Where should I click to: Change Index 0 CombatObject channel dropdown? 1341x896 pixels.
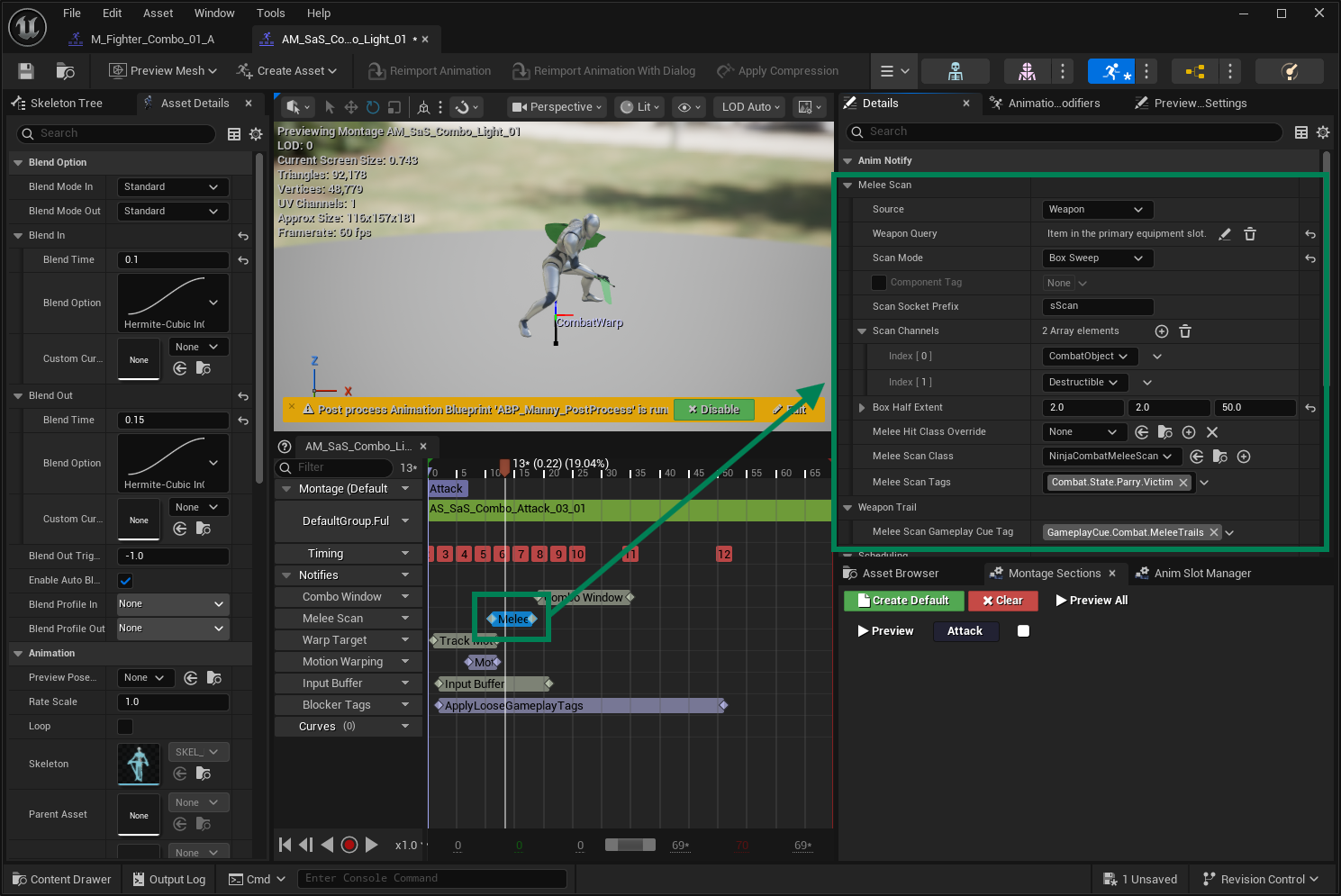[x=1090, y=357]
